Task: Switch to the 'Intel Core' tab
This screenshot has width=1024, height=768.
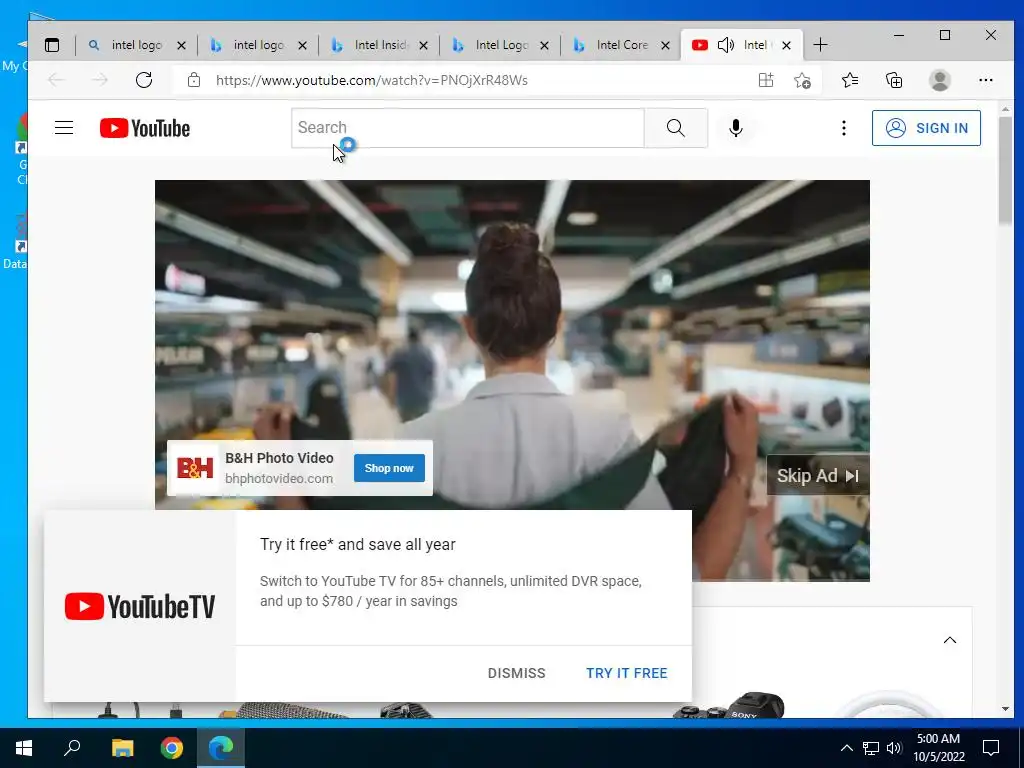Action: (621, 45)
